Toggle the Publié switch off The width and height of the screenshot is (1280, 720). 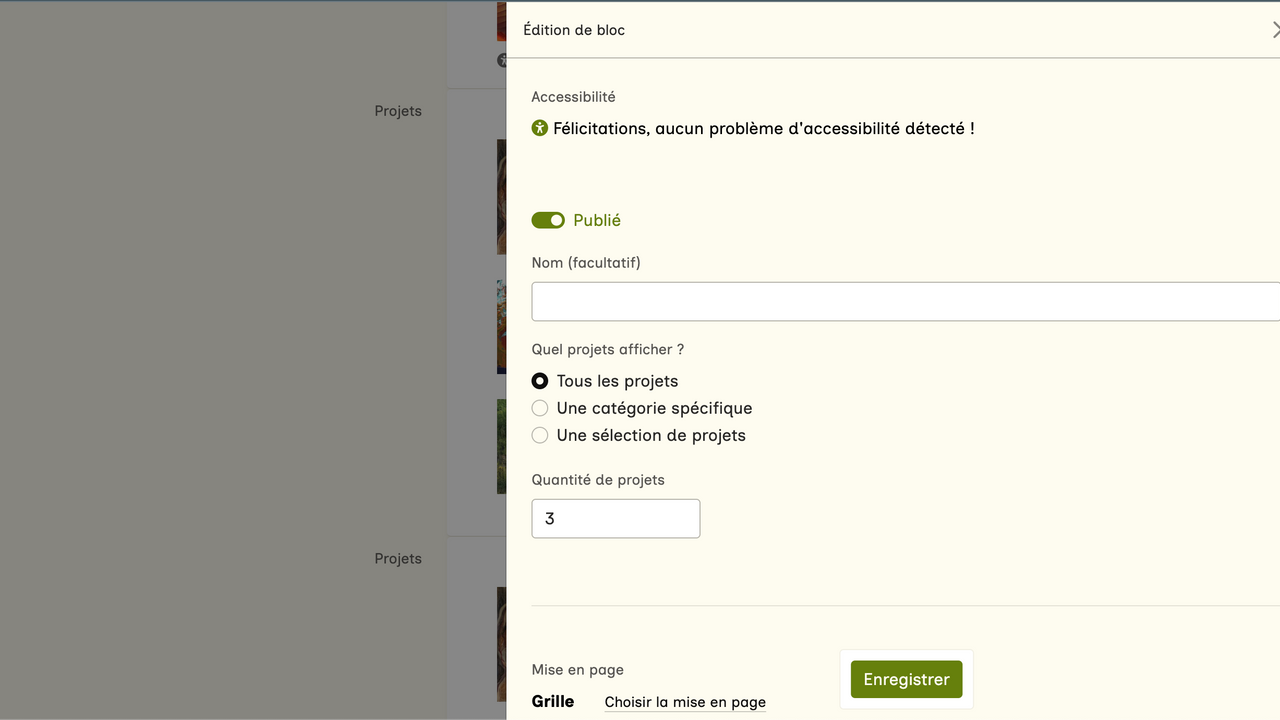548,220
